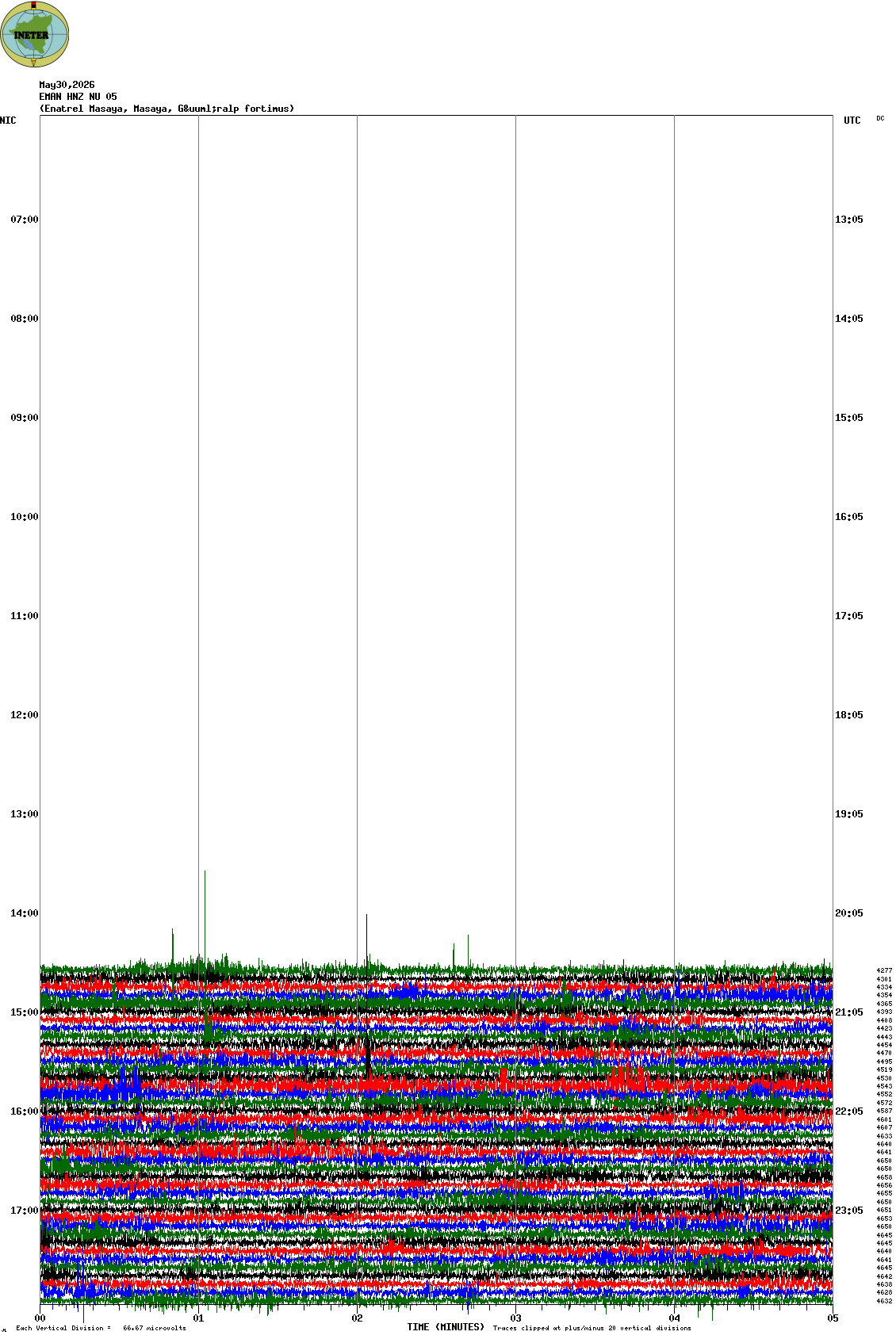Click the black spike near minute 02
Screen dimensions: 896x1339
point(366,939)
